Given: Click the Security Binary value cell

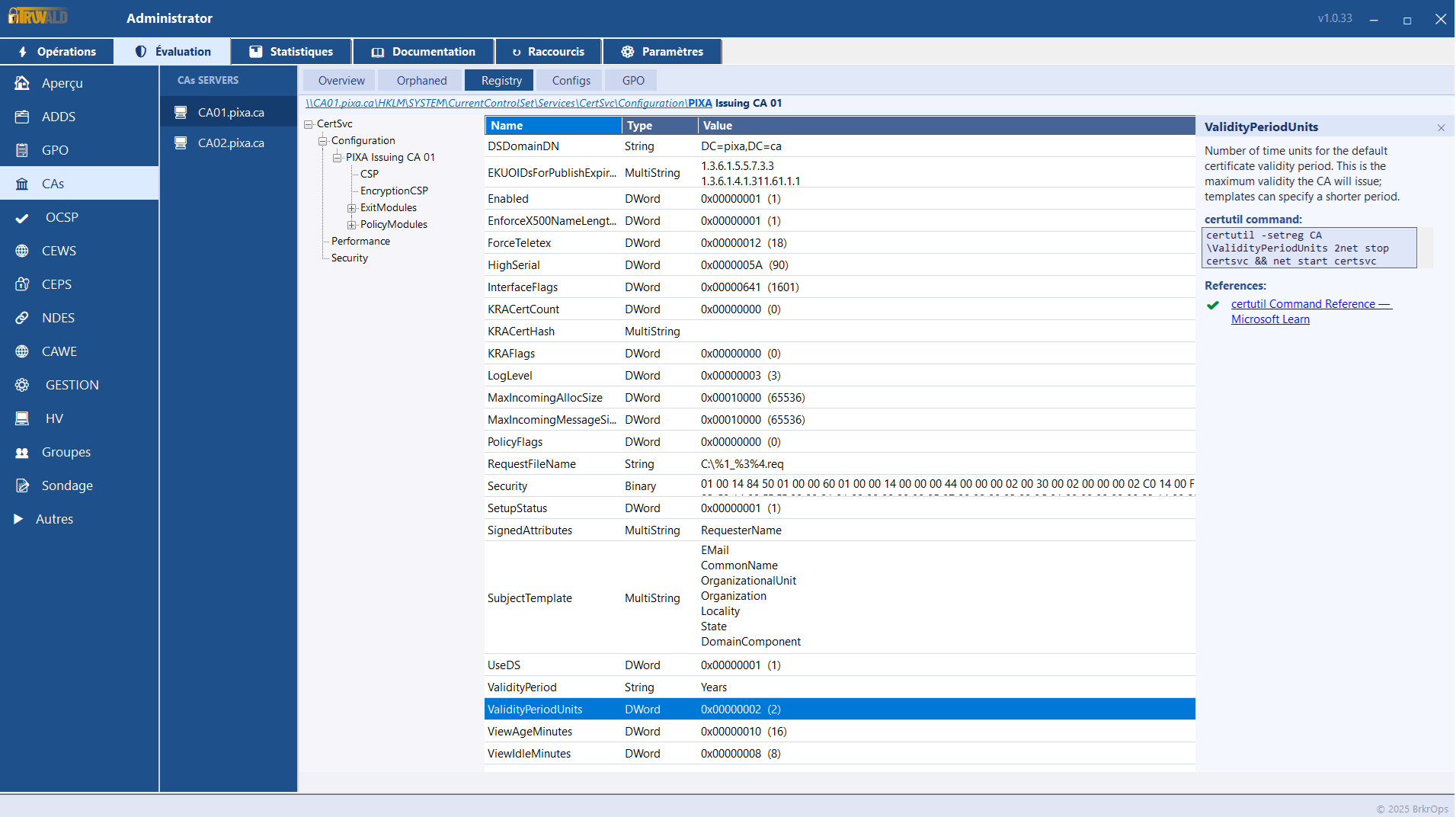Looking at the screenshot, I should (947, 486).
